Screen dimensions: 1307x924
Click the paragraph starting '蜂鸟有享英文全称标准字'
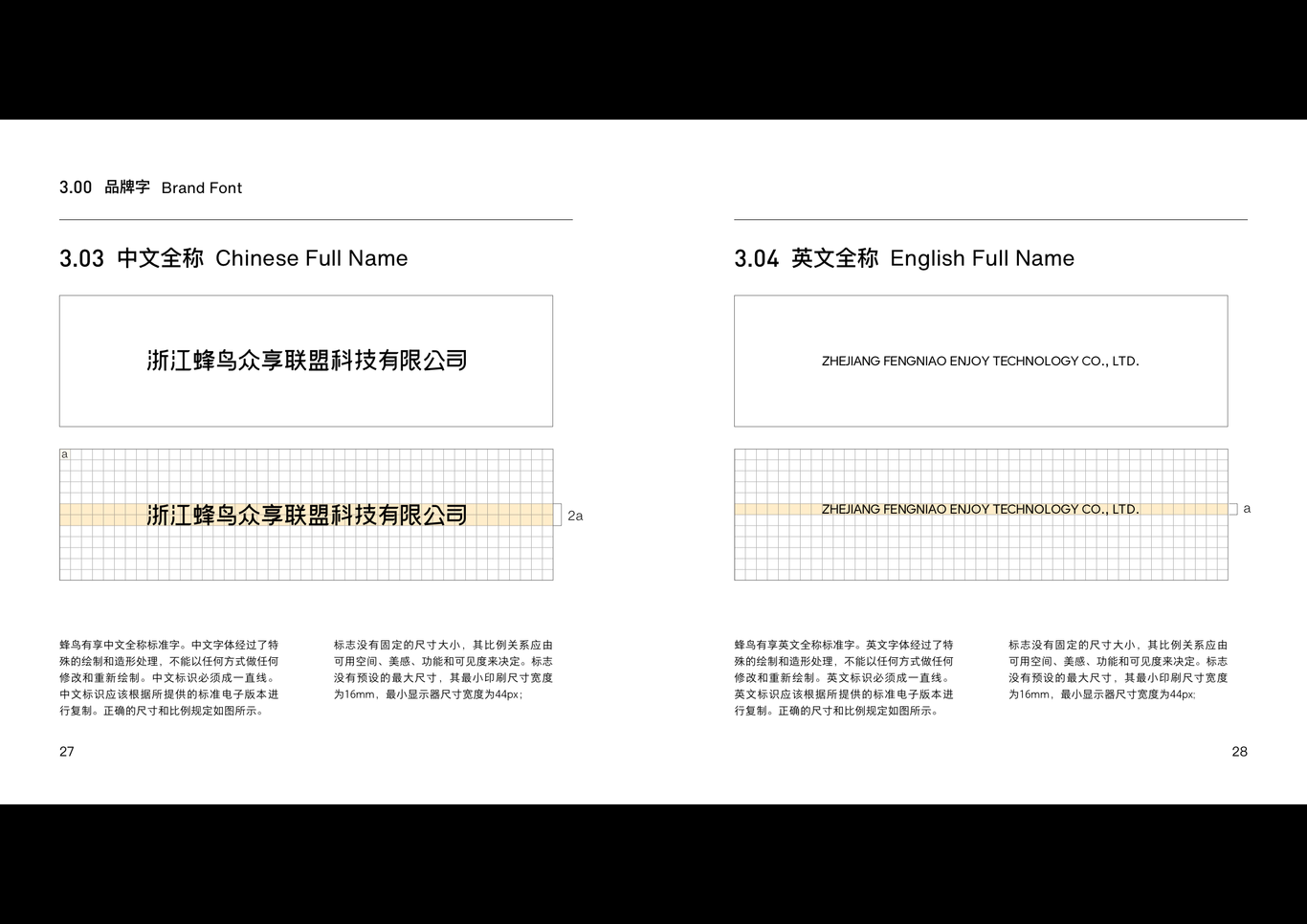(x=844, y=678)
